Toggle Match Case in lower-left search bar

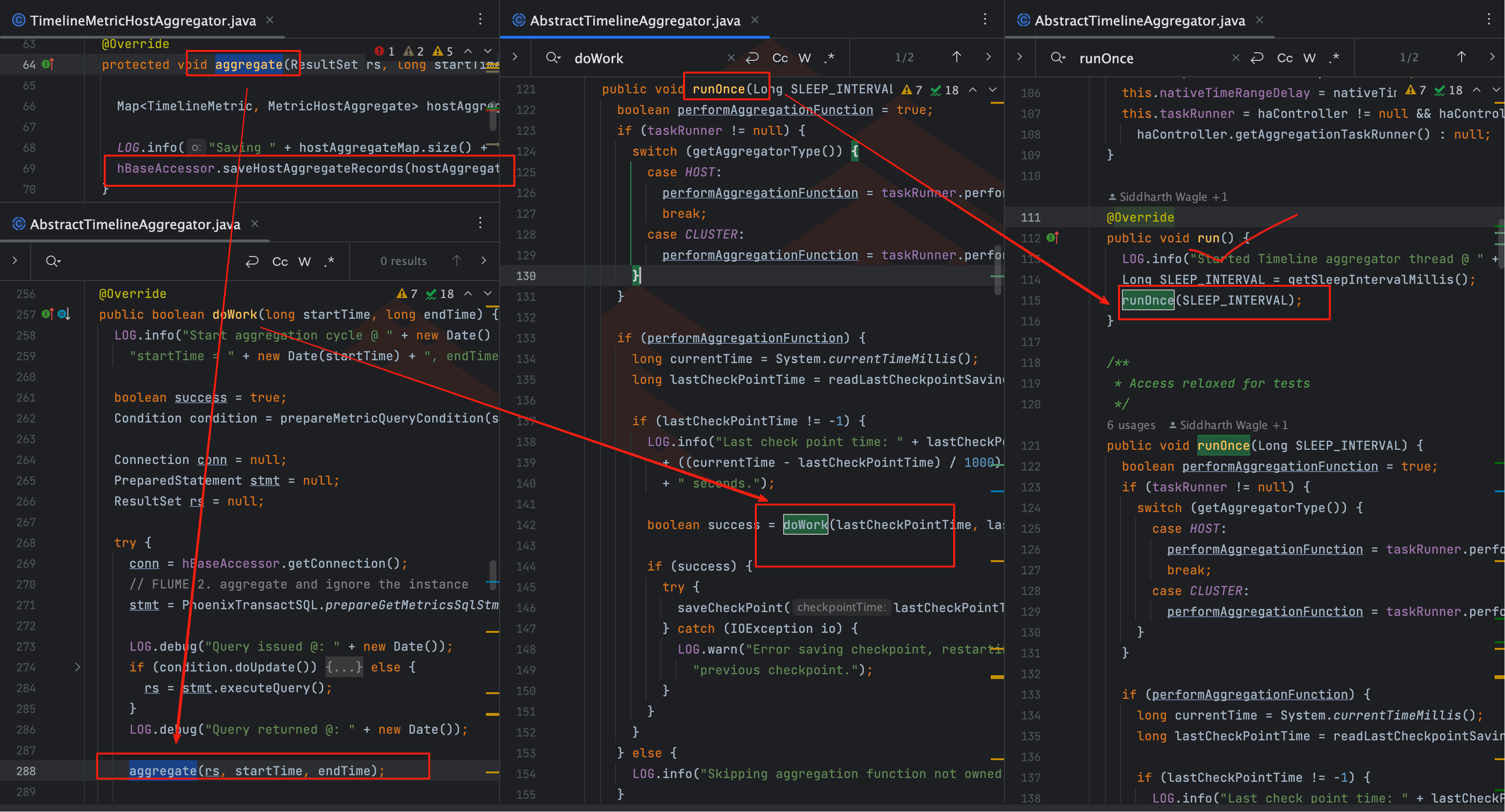pos(280,262)
